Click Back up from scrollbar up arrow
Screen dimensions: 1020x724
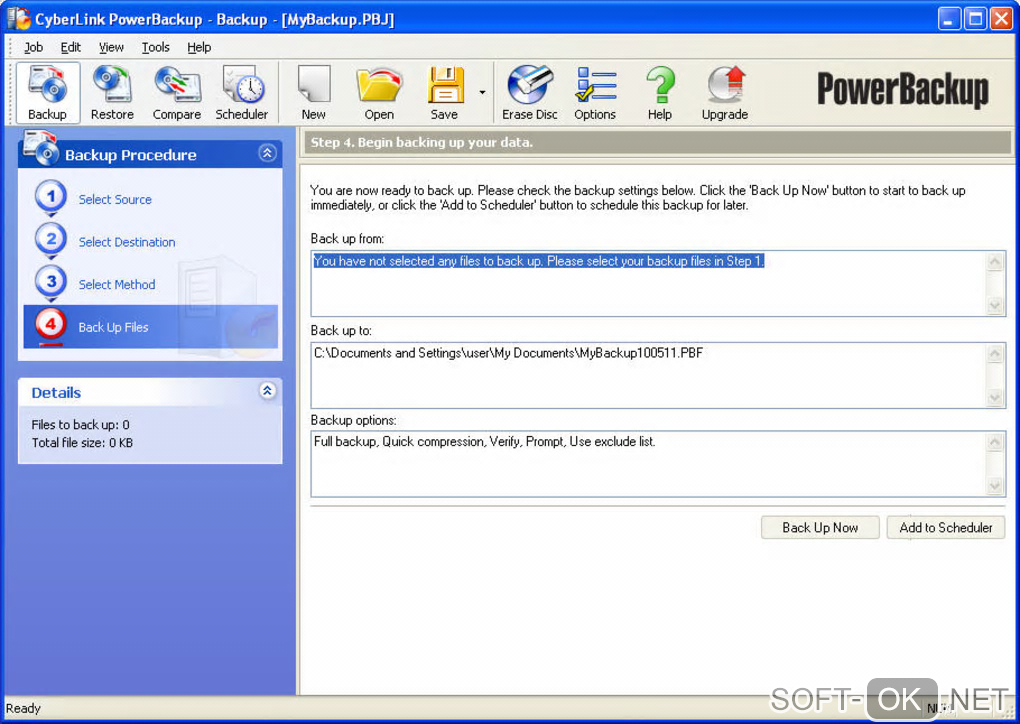pyautogui.click(x=995, y=261)
